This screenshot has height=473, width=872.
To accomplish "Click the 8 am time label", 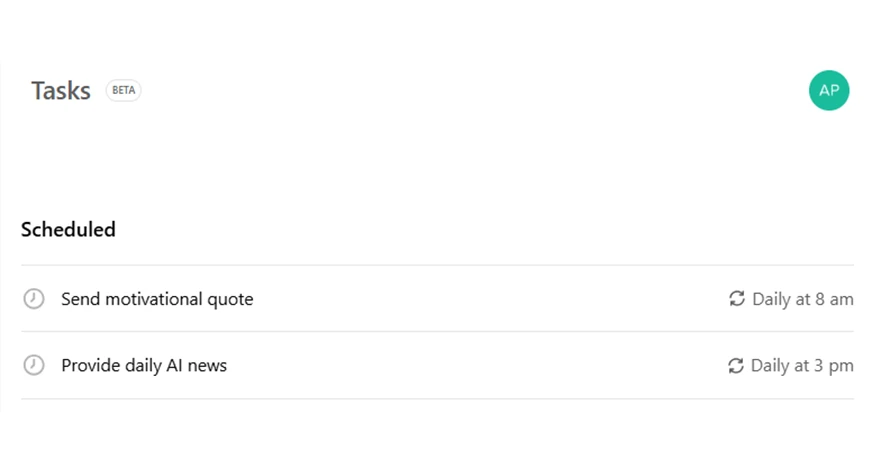I will coord(834,299).
